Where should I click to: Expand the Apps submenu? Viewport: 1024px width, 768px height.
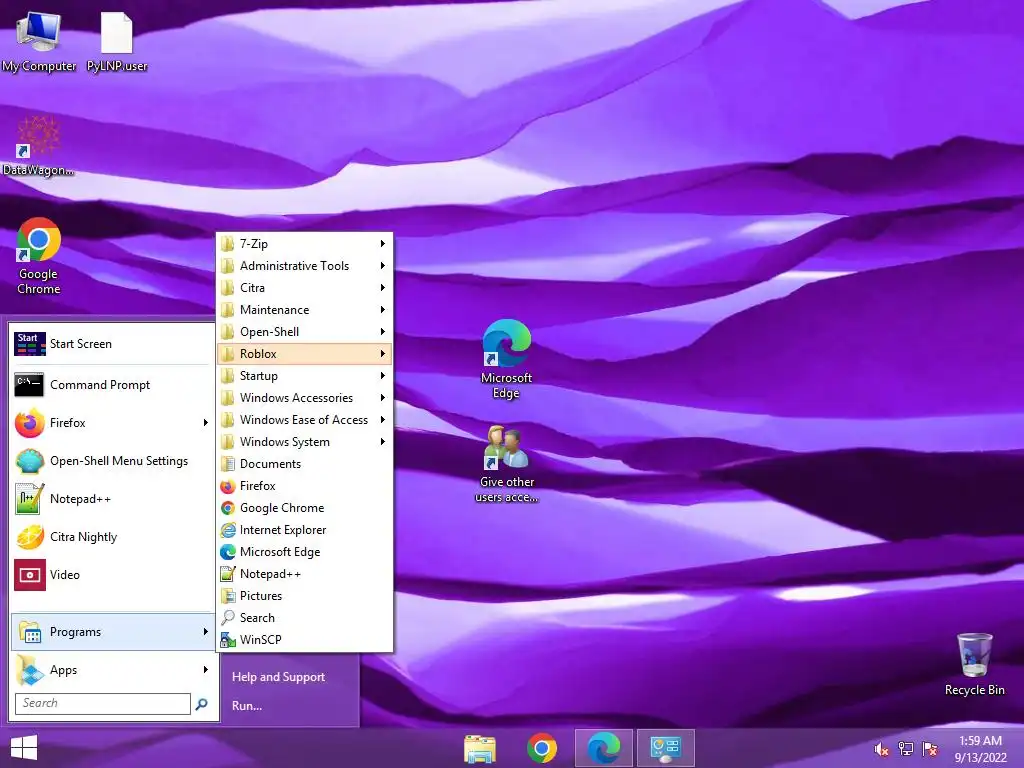click(x=113, y=670)
